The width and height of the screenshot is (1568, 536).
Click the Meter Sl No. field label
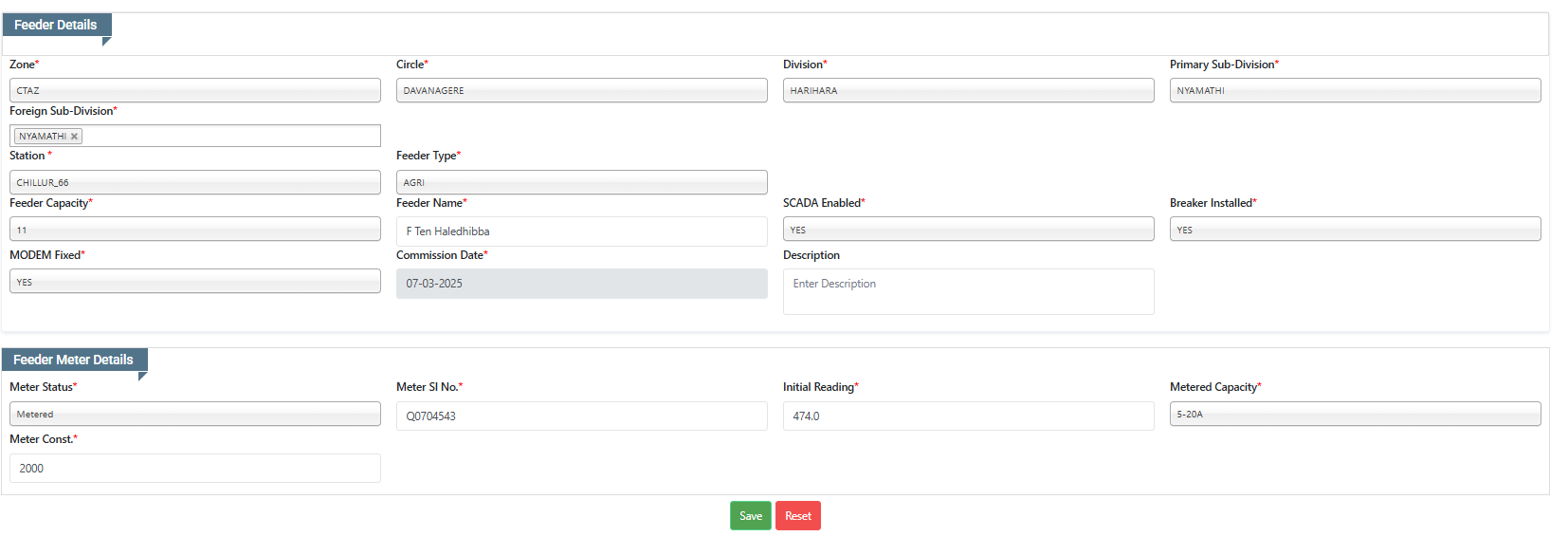429,387
